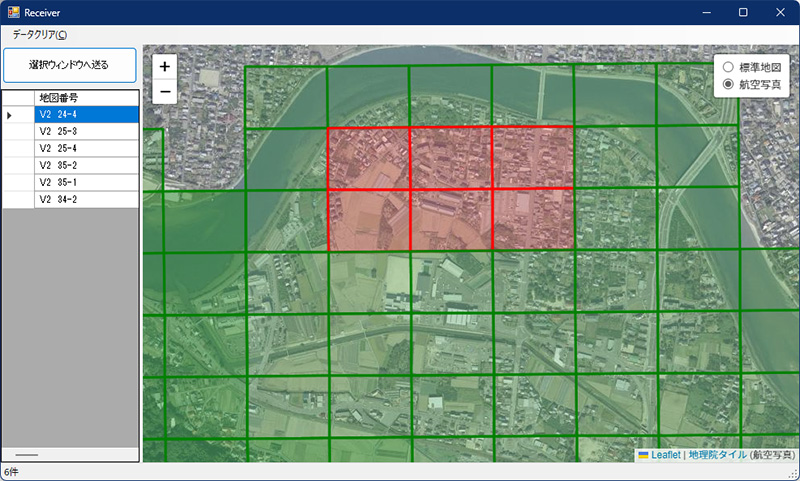
Task: Click the 選択ウィンドウへ送る button
Action: (69, 65)
